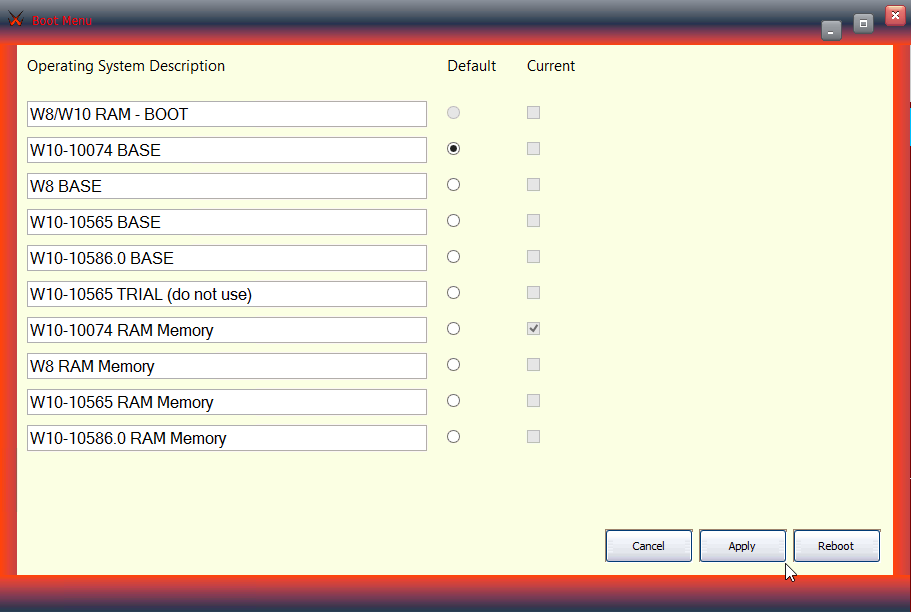911x612 pixels.
Task: Click the W10-10074 BASE description field
Action: point(227,150)
